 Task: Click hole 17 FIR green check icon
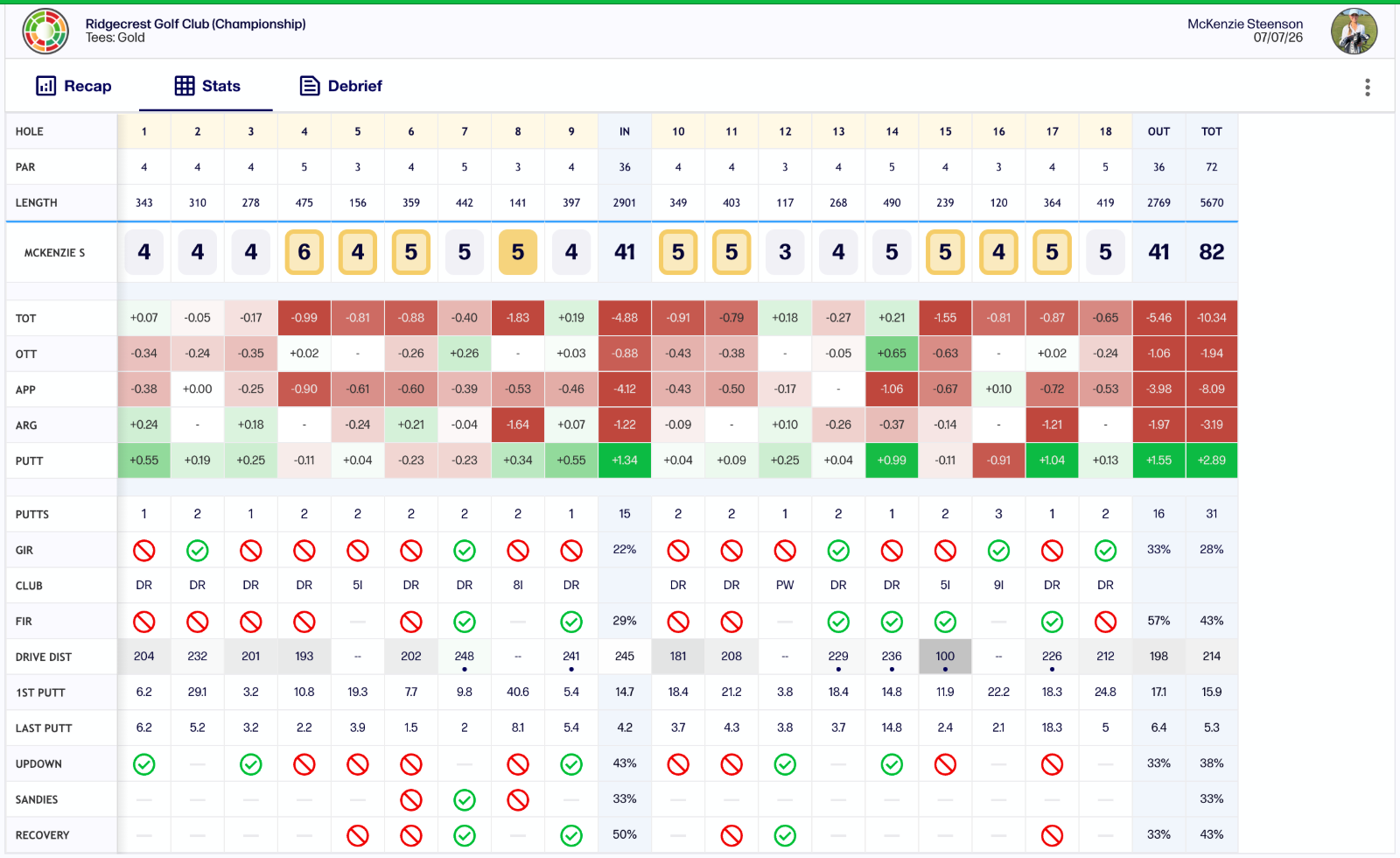point(1052,622)
